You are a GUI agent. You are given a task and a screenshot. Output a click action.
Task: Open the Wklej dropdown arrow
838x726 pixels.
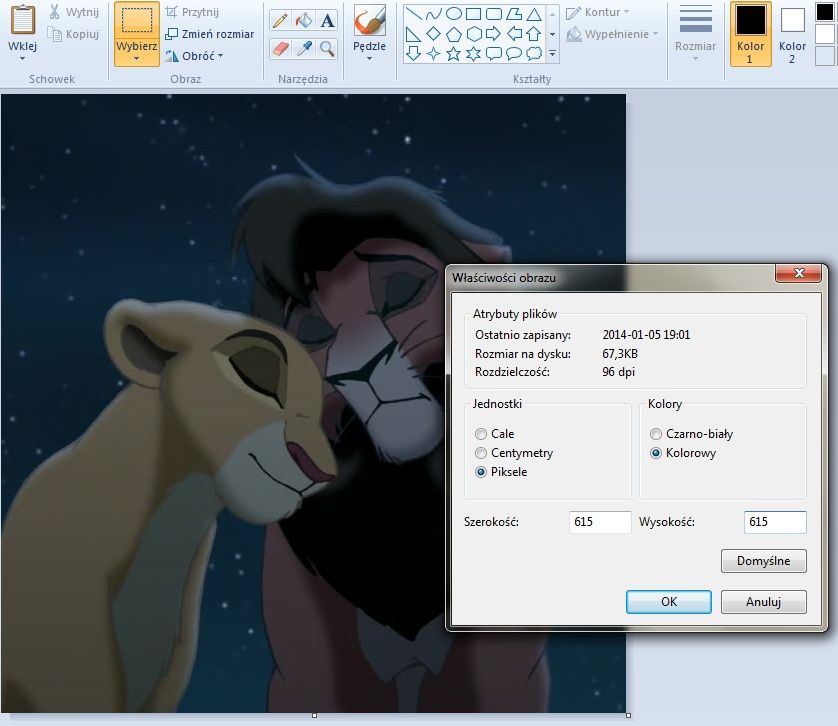click(x=22, y=58)
